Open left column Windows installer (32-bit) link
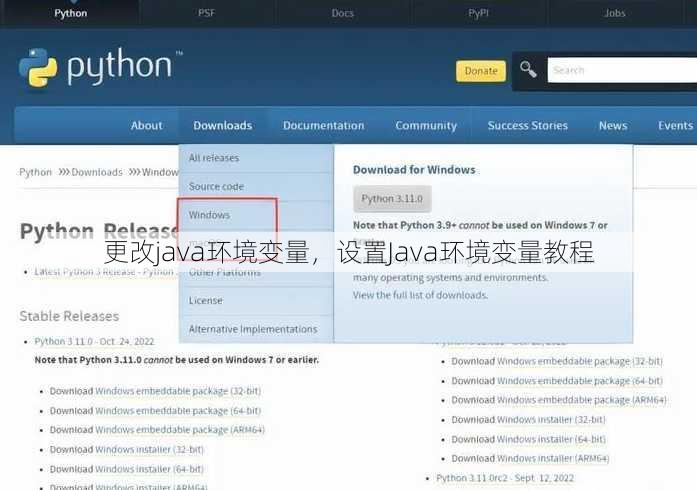 149,450
